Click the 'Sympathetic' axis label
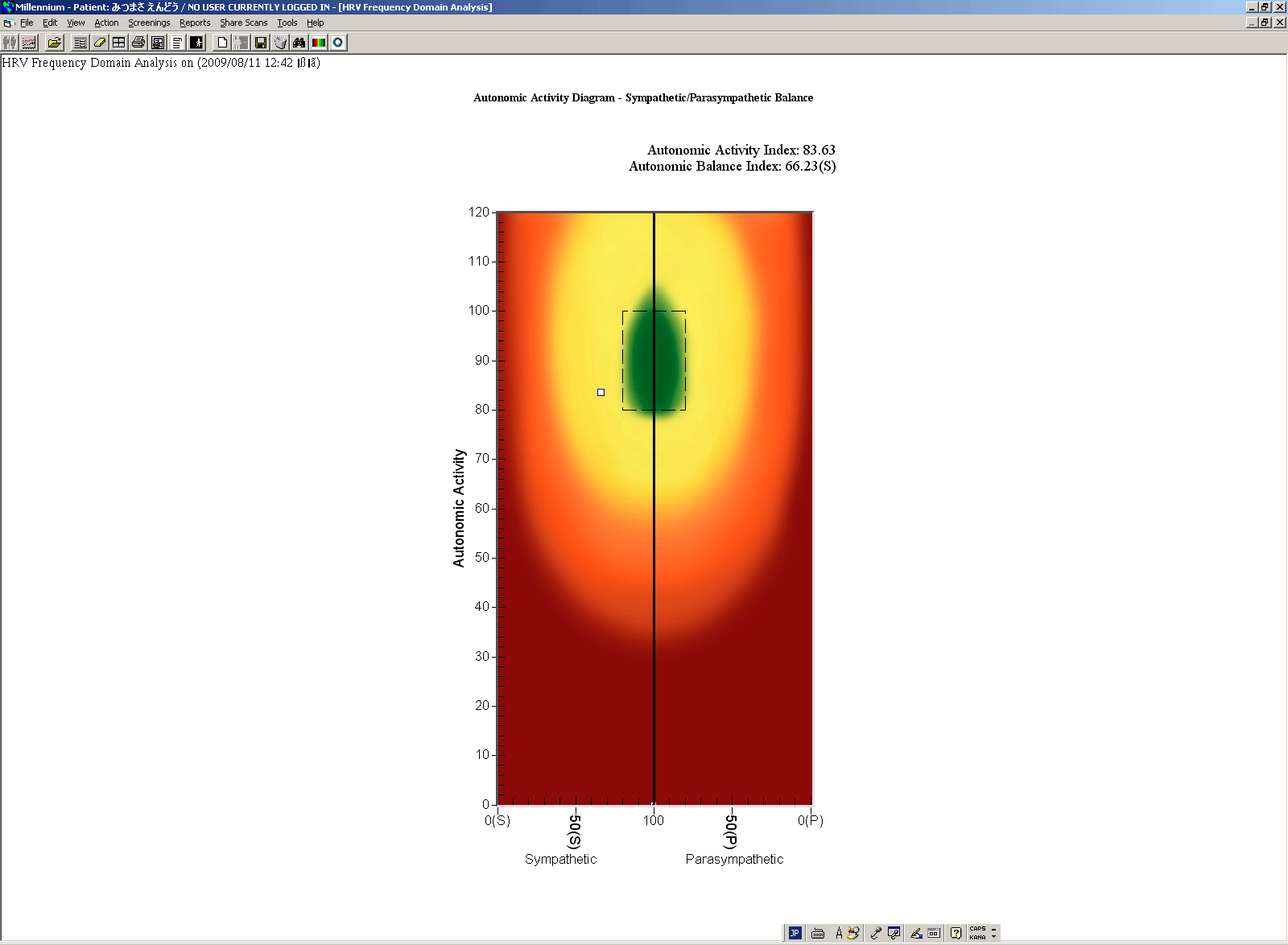Image resolution: width=1288 pixels, height=945 pixels. pyautogui.click(x=561, y=859)
